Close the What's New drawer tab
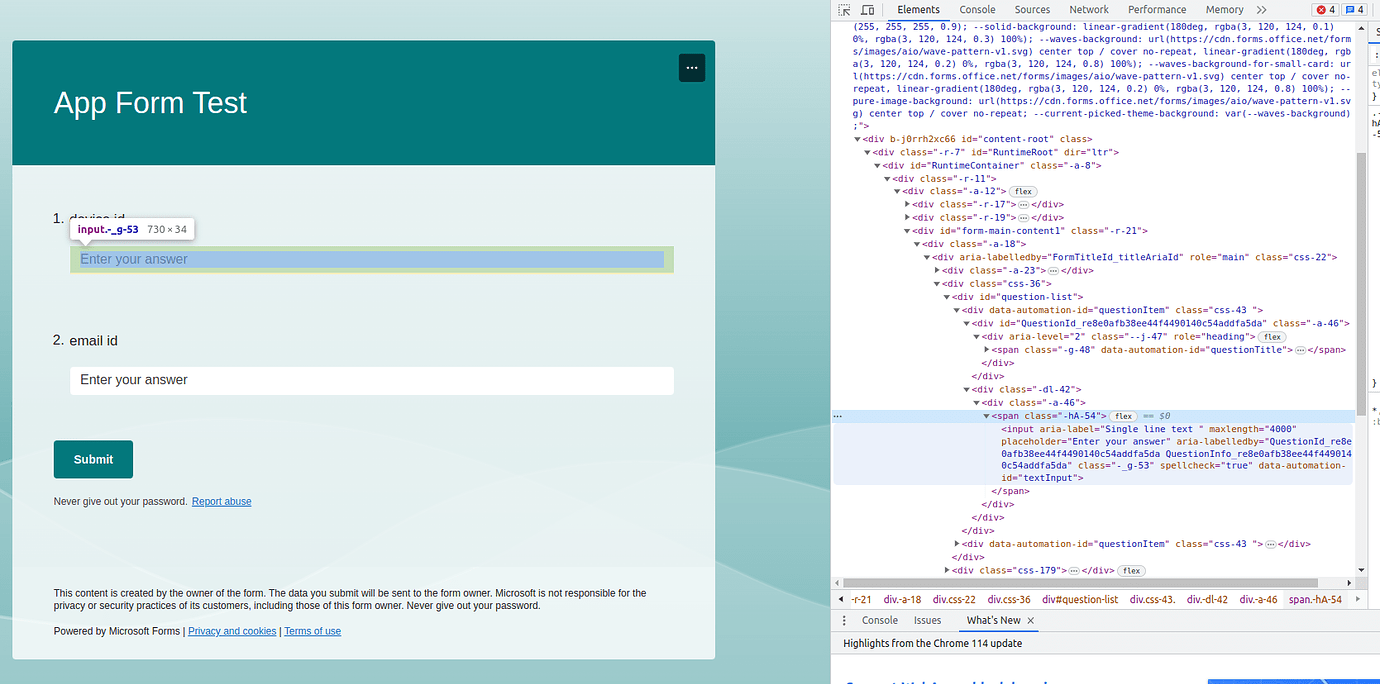This screenshot has width=1380, height=684. [x=1031, y=620]
